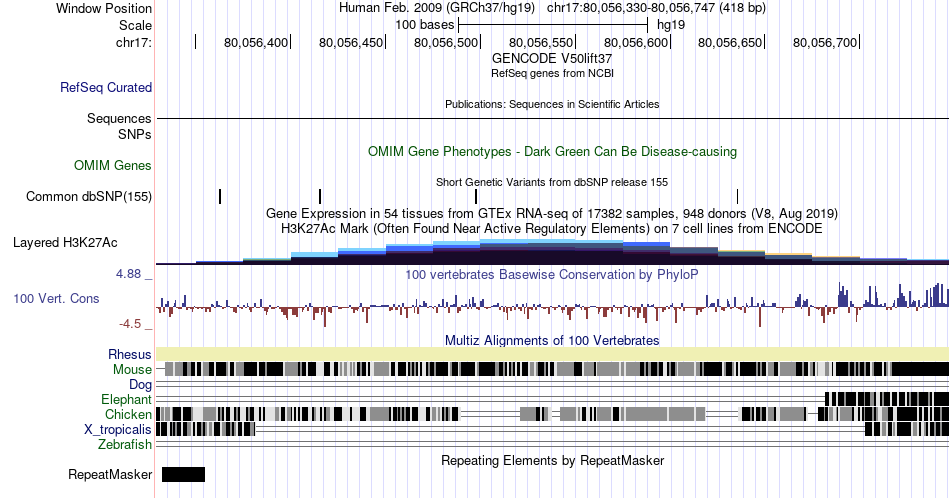Image resolution: width=950 pixels, height=498 pixels.
Task: Click the second Common dbSNP variant tick mark
Action: tap(320, 196)
